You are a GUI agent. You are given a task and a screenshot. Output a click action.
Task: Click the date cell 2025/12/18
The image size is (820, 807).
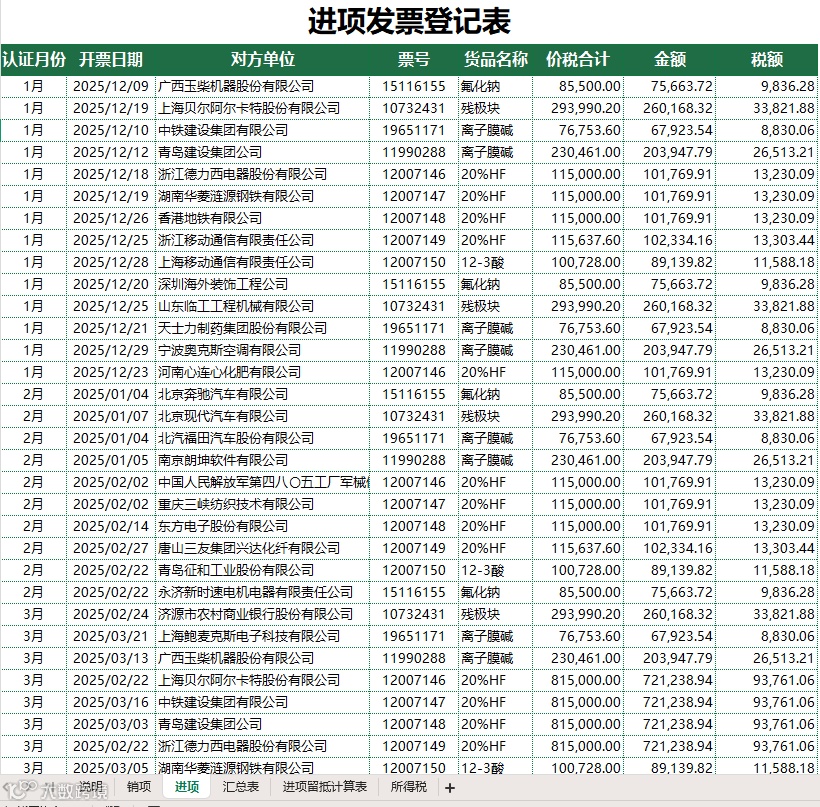click(111, 174)
